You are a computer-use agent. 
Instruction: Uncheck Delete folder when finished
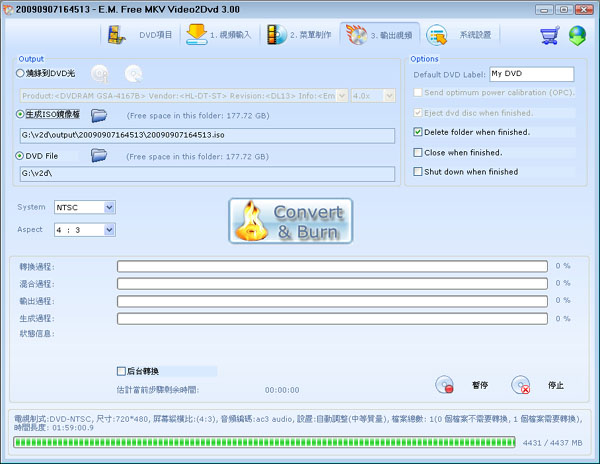pos(418,132)
